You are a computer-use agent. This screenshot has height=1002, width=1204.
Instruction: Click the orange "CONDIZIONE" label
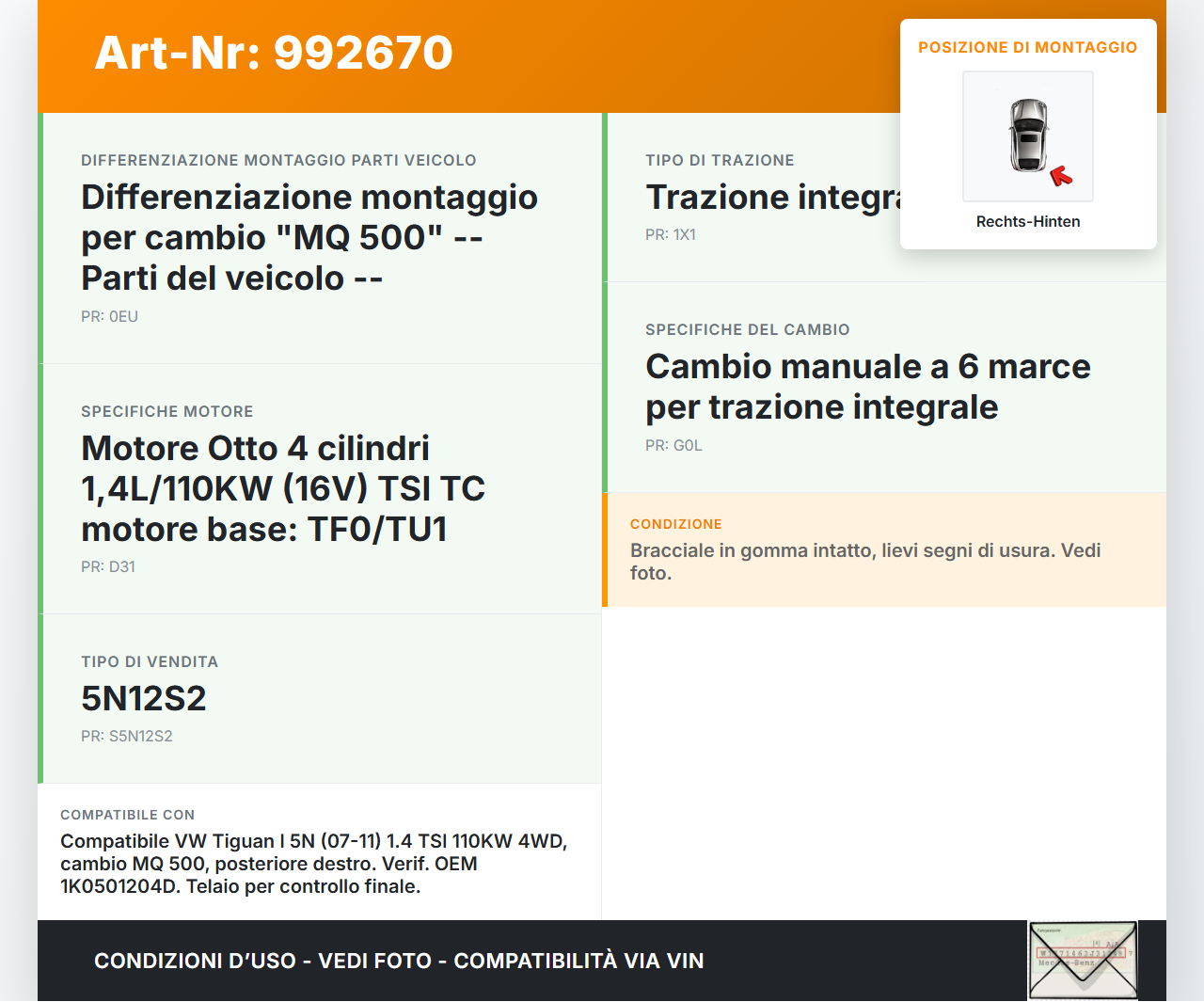click(x=676, y=524)
